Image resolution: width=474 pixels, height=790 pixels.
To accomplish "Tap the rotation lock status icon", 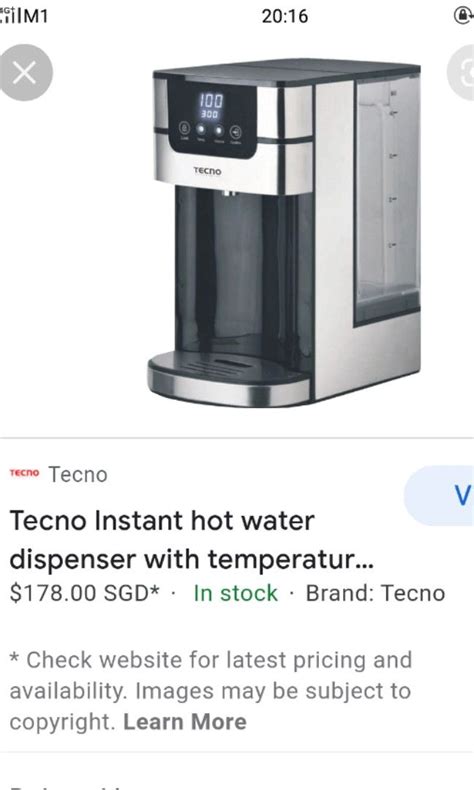I will pos(463,16).
